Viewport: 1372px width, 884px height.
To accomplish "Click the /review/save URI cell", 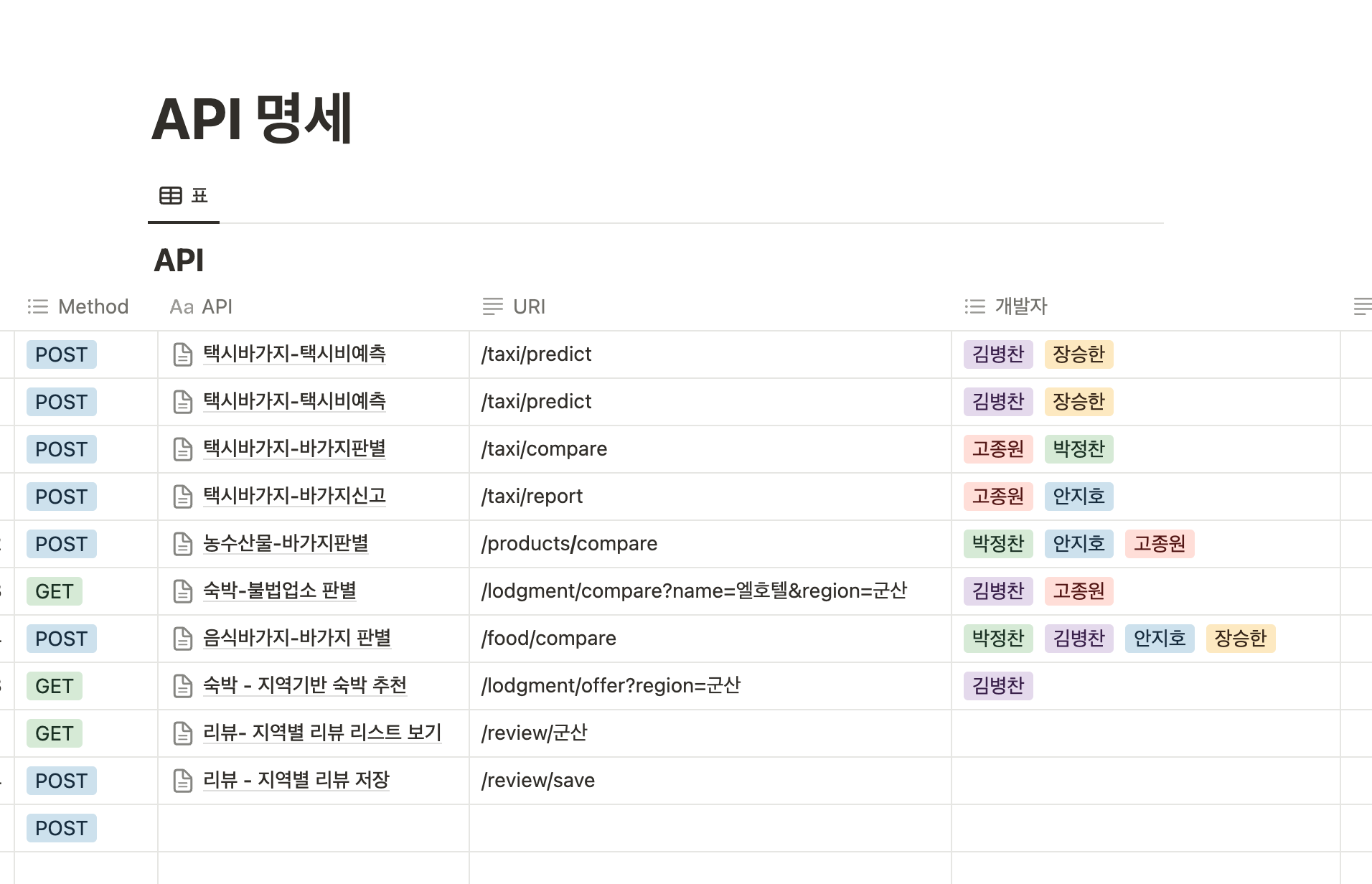I will click(x=710, y=781).
